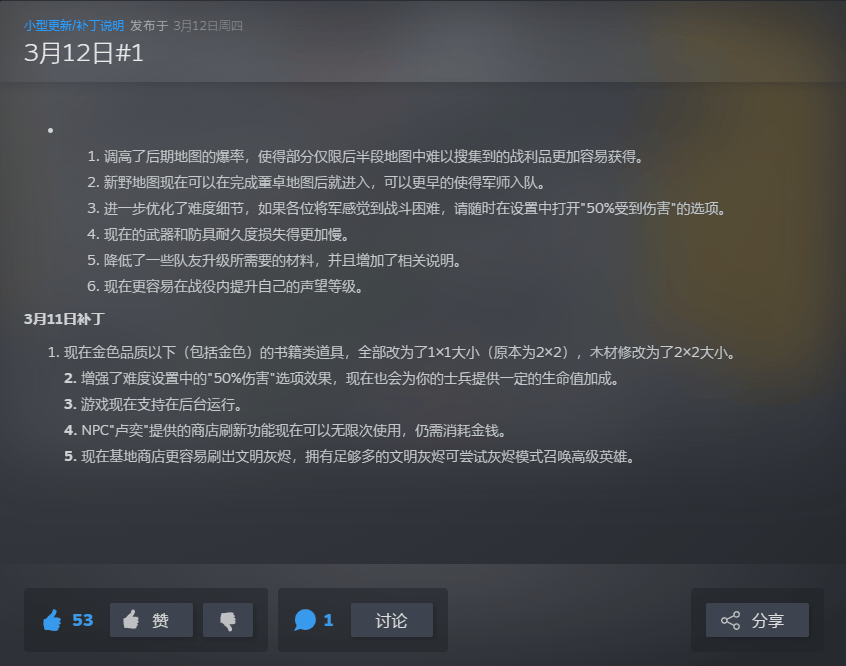
Task: Click the 赞 label to upvote
Action: 160,621
